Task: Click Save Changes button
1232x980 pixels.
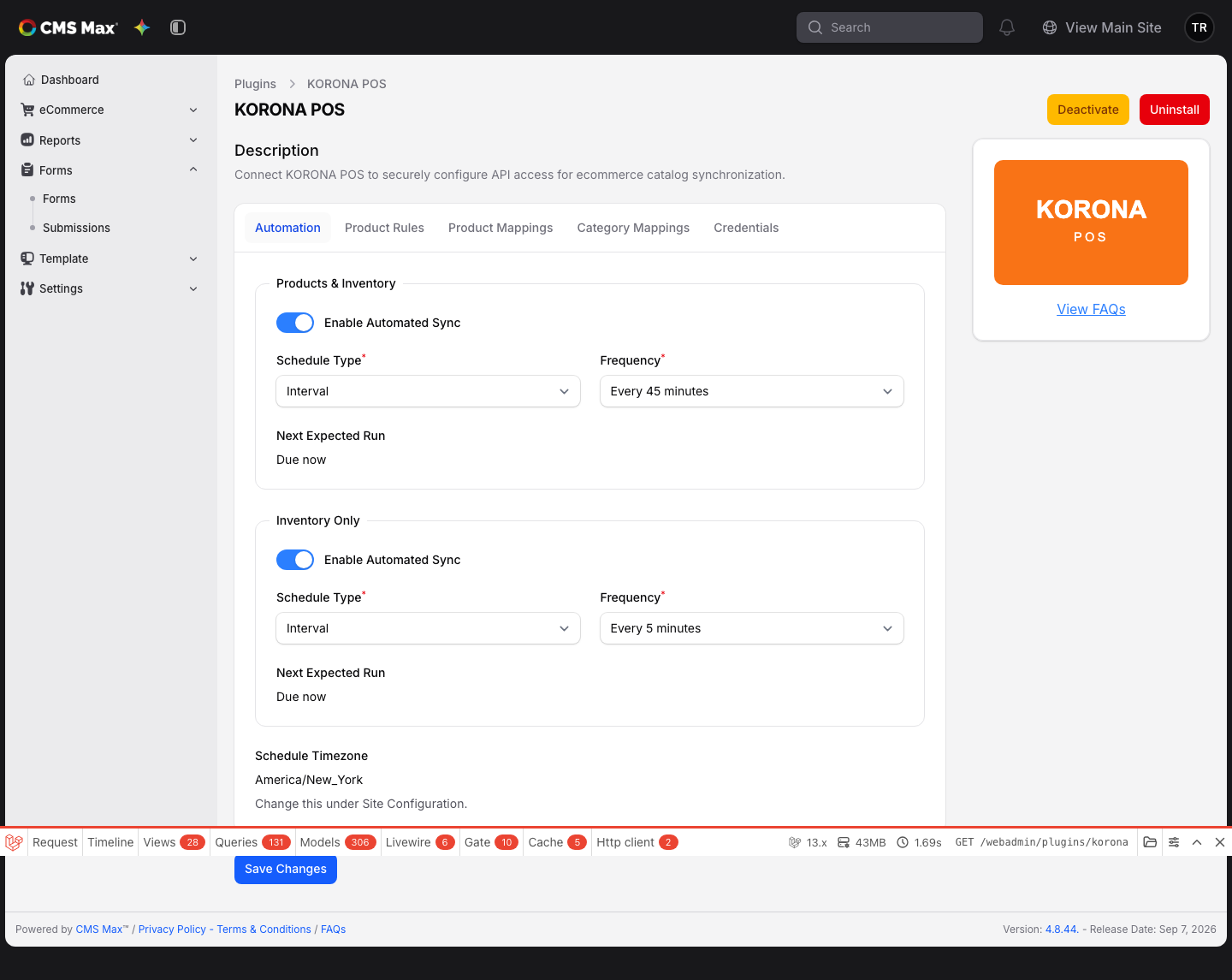Action: coord(286,869)
